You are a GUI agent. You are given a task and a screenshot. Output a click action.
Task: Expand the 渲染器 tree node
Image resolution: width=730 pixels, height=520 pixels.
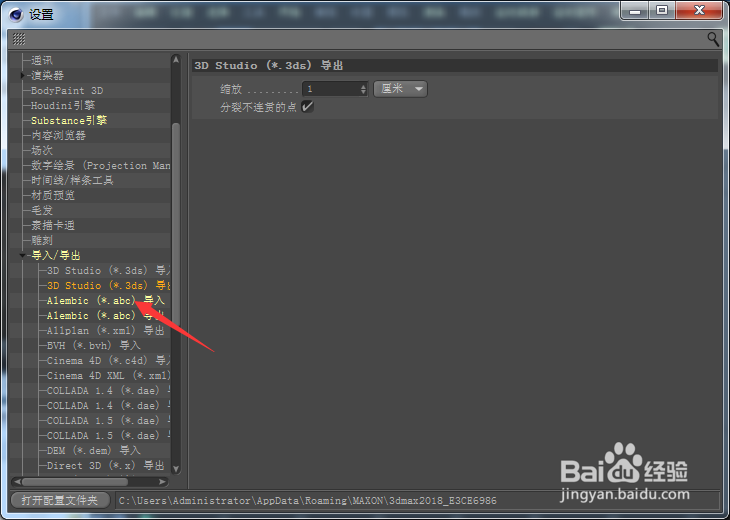(22, 75)
